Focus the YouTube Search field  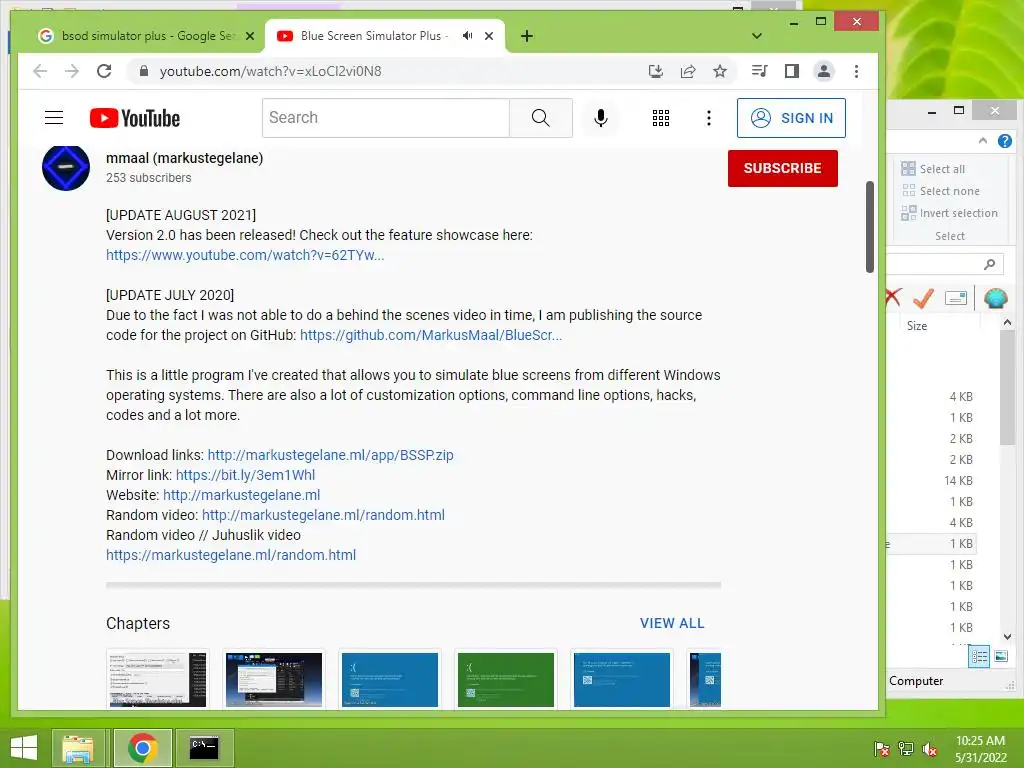(x=386, y=118)
